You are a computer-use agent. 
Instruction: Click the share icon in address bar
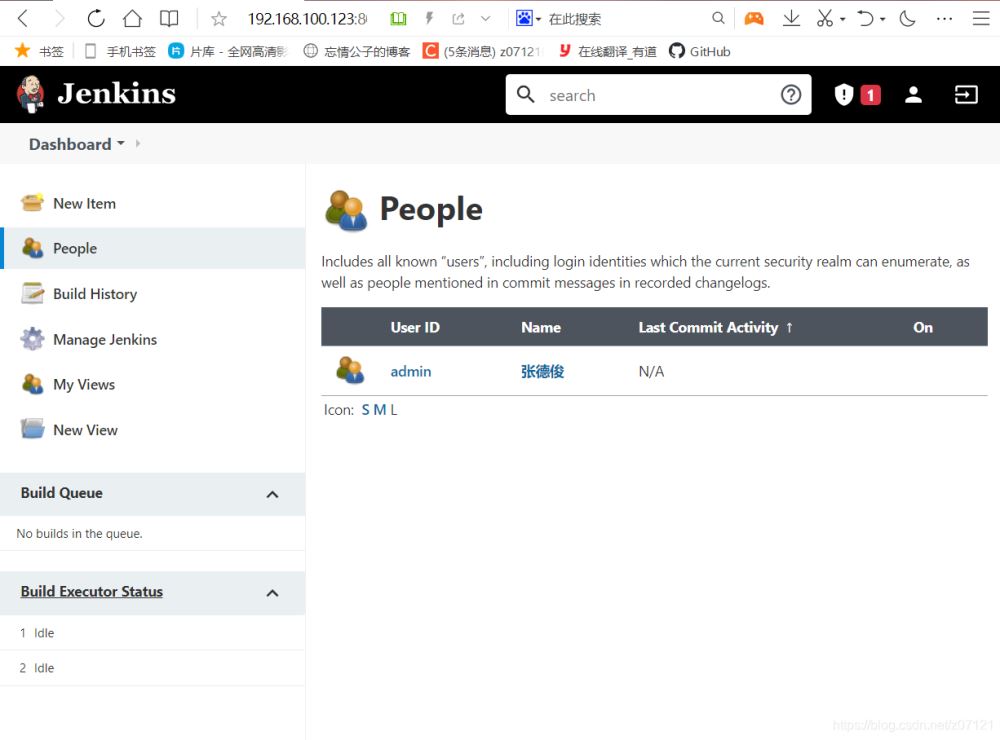tap(458, 19)
